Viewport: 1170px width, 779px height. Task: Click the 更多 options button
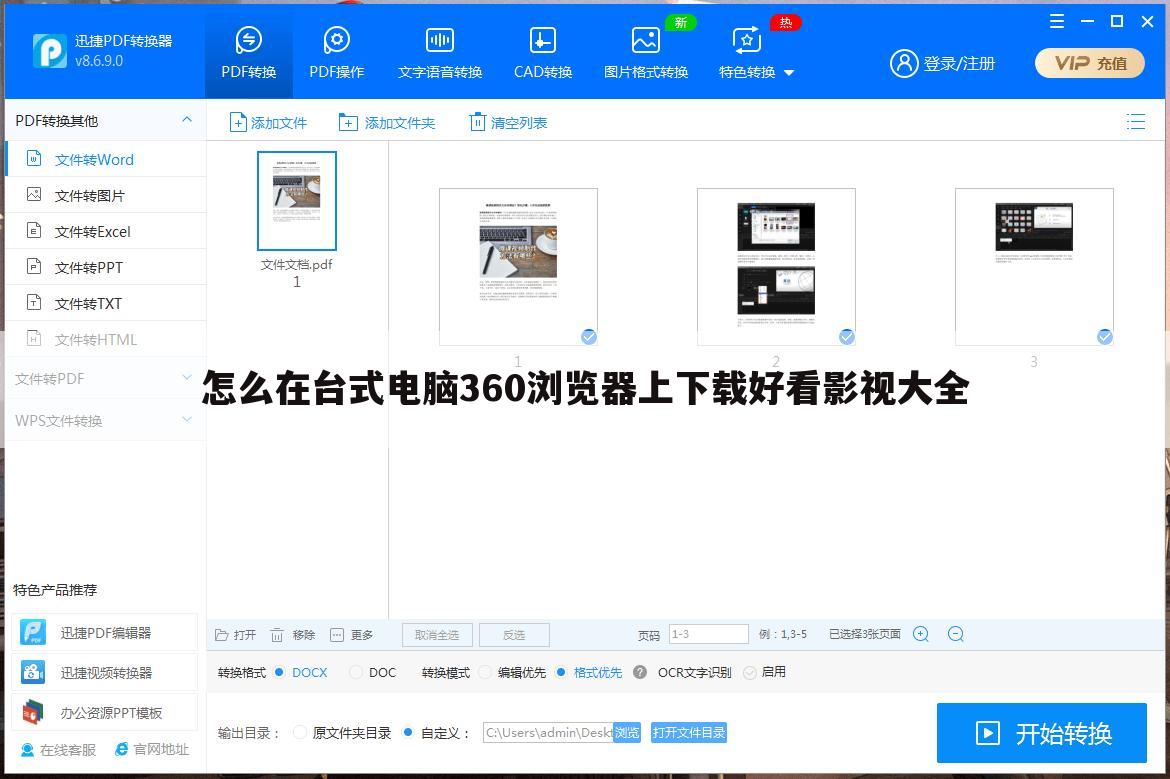[351, 635]
